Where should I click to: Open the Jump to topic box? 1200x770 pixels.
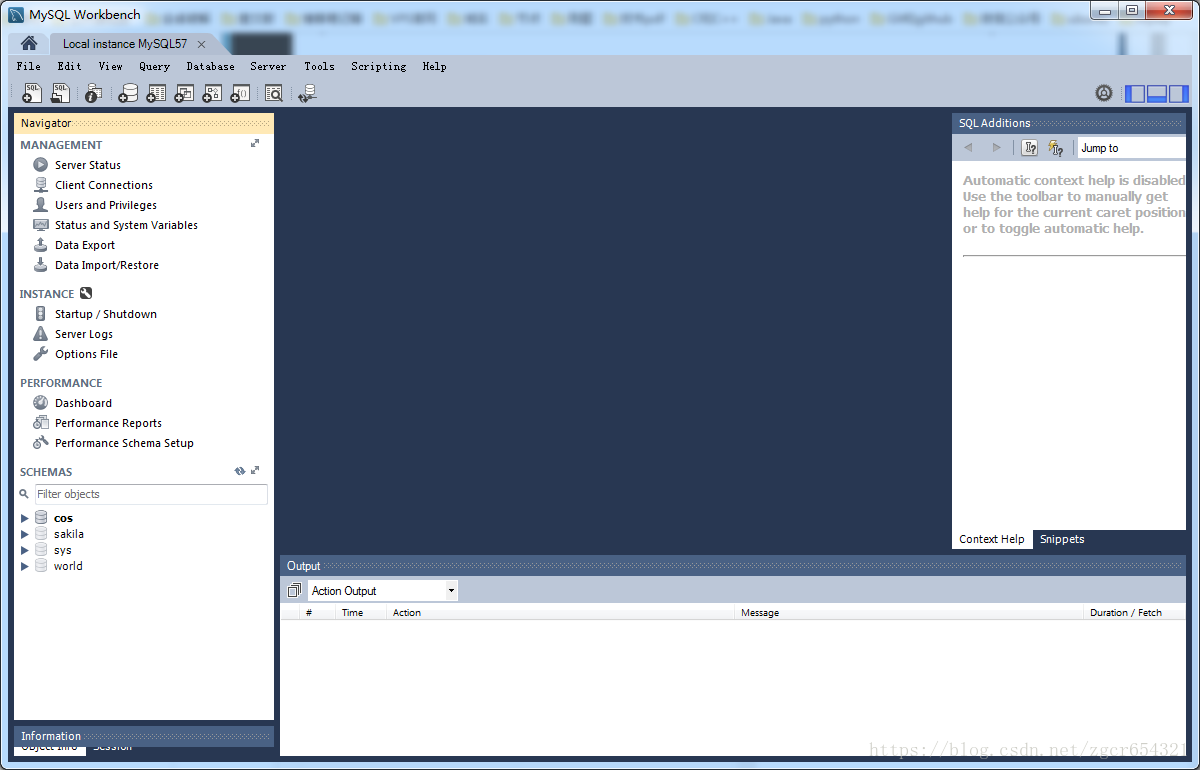[1132, 148]
